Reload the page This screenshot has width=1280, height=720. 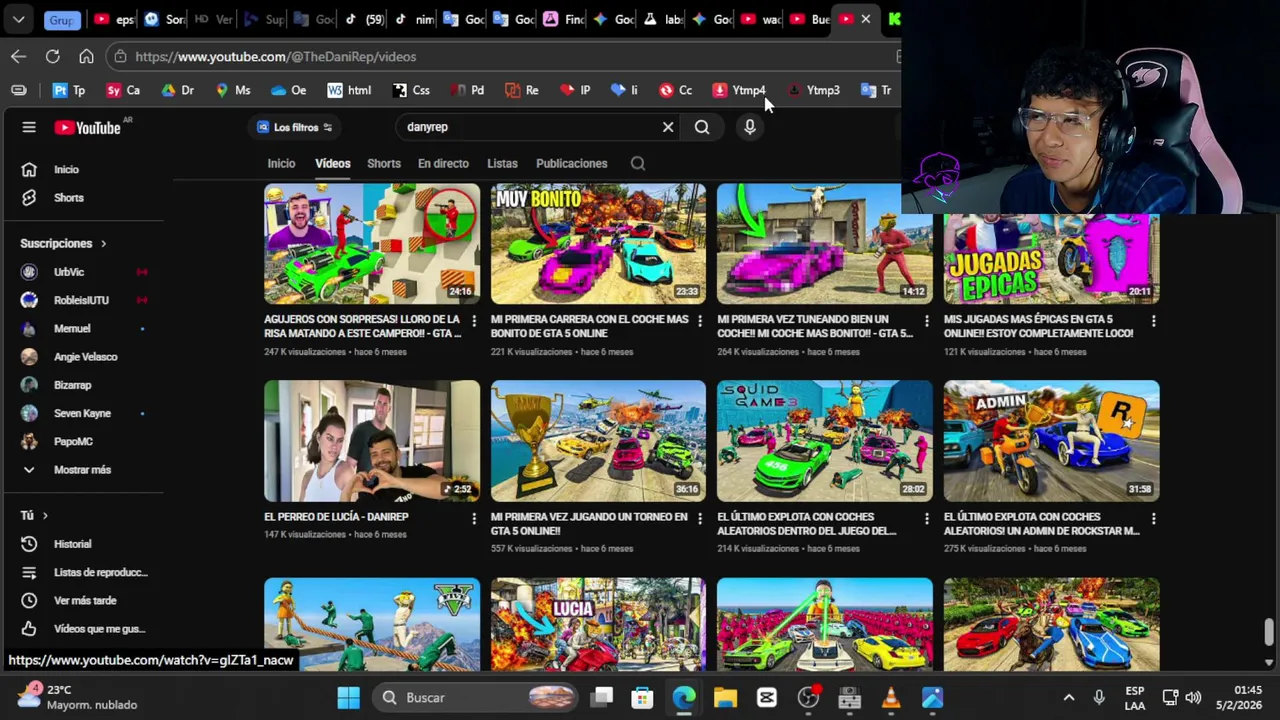(x=52, y=56)
